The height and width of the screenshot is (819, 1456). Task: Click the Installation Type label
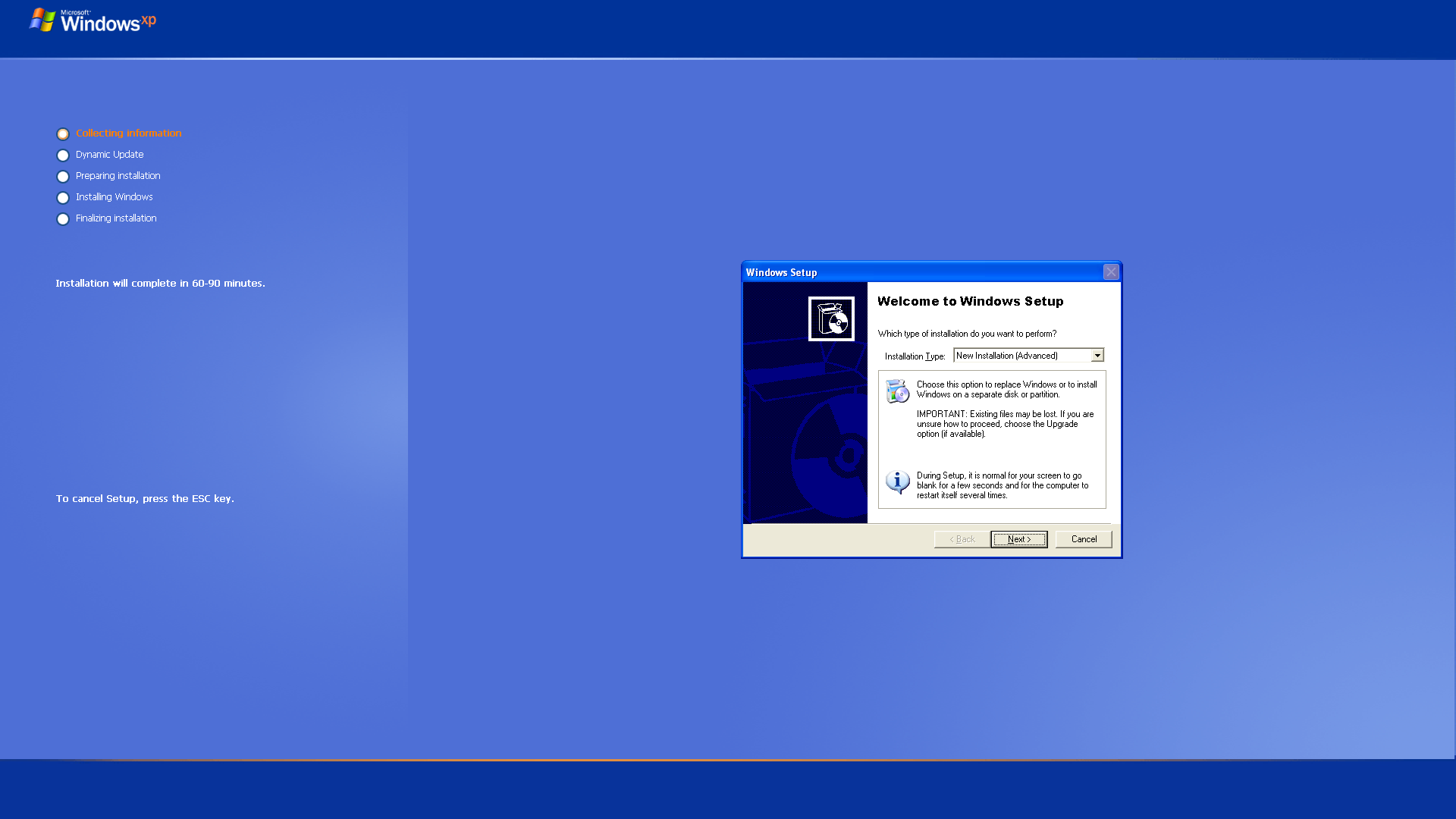(x=915, y=356)
